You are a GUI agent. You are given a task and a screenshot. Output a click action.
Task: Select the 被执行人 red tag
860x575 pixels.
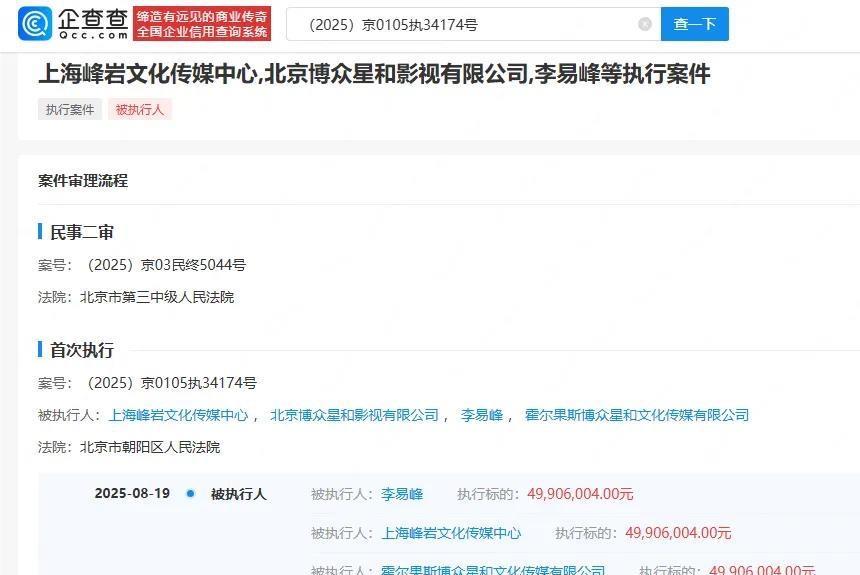139,110
